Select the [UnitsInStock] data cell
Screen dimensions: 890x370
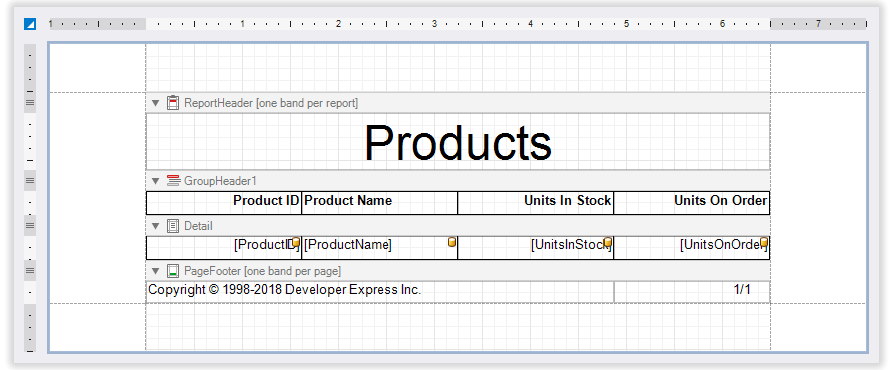tap(535, 247)
